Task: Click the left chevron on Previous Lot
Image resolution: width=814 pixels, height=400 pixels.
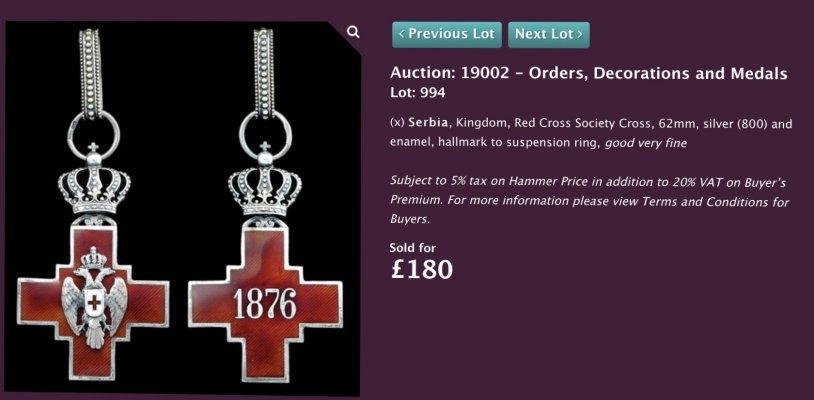Action: [402, 34]
